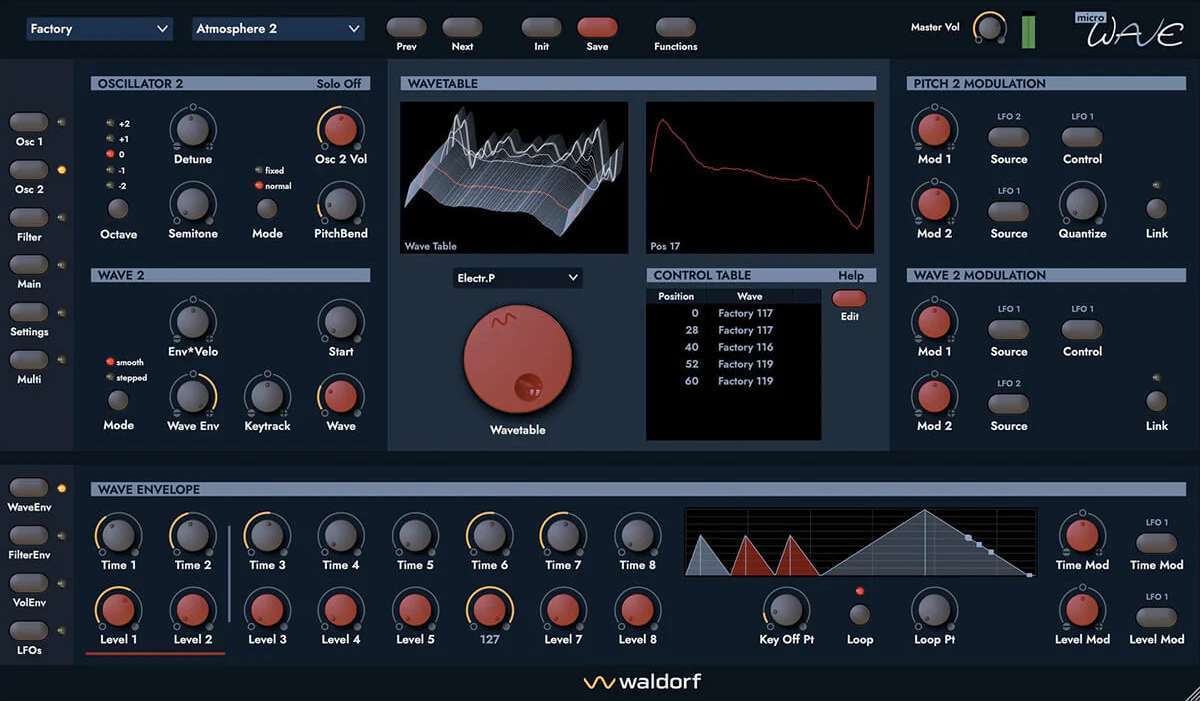Image resolution: width=1200 pixels, height=701 pixels.
Task: Expand the Electr.P wavetable selector
Action: pos(517,278)
